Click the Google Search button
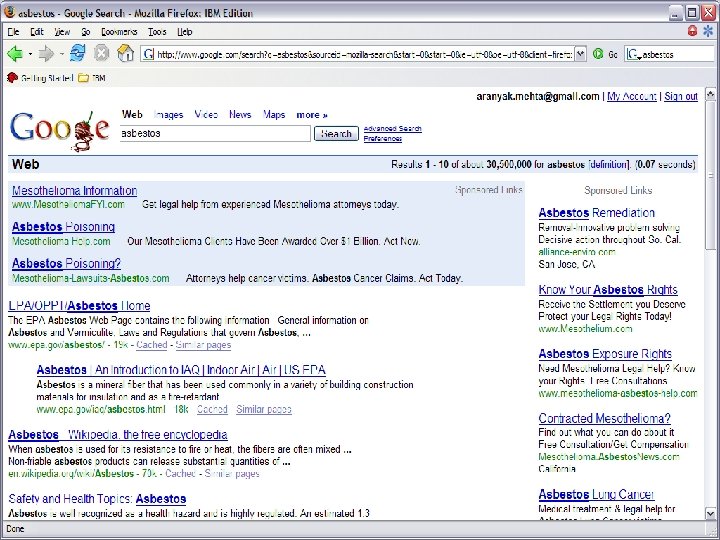The image size is (720, 540). click(336, 134)
